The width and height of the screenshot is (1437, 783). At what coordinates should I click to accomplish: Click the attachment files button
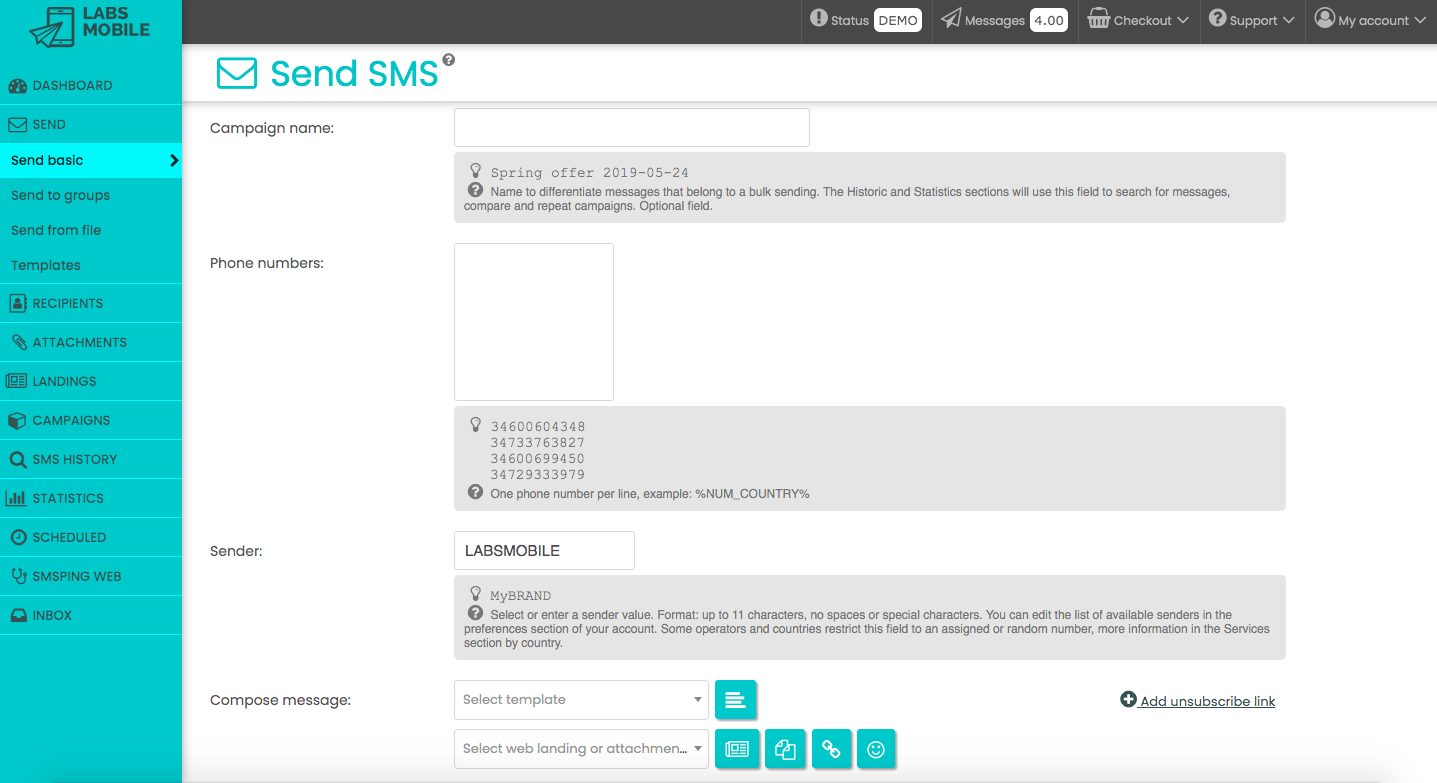pos(786,749)
